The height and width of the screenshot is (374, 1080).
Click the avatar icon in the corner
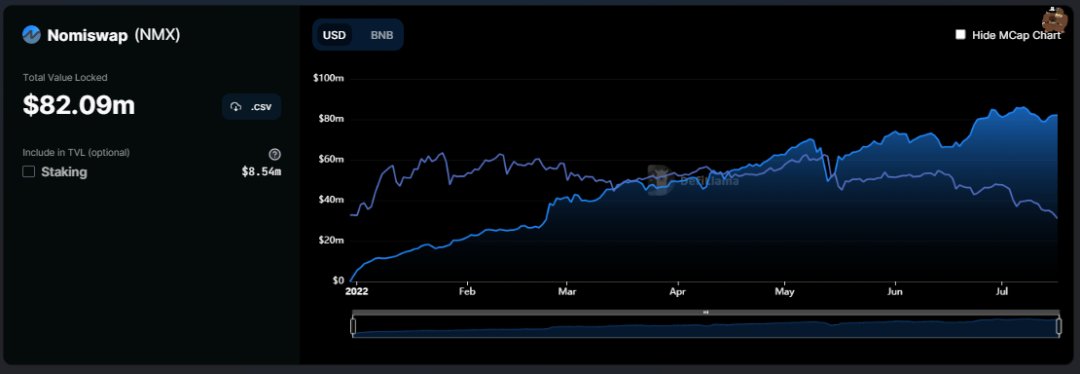pyautogui.click(x=1055, y=20)
